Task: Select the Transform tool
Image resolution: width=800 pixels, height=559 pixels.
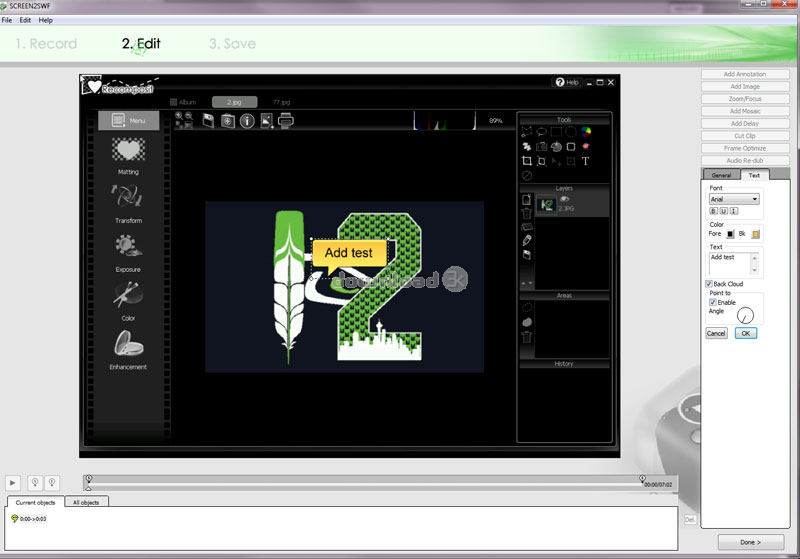Action: tap(129, 204)
